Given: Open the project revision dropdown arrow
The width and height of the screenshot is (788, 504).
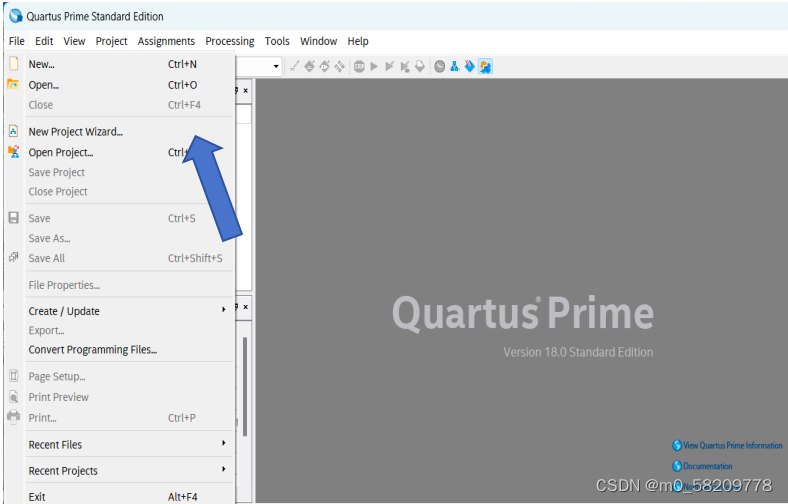Looking at the screenshot, I should (x=276, y=66).
